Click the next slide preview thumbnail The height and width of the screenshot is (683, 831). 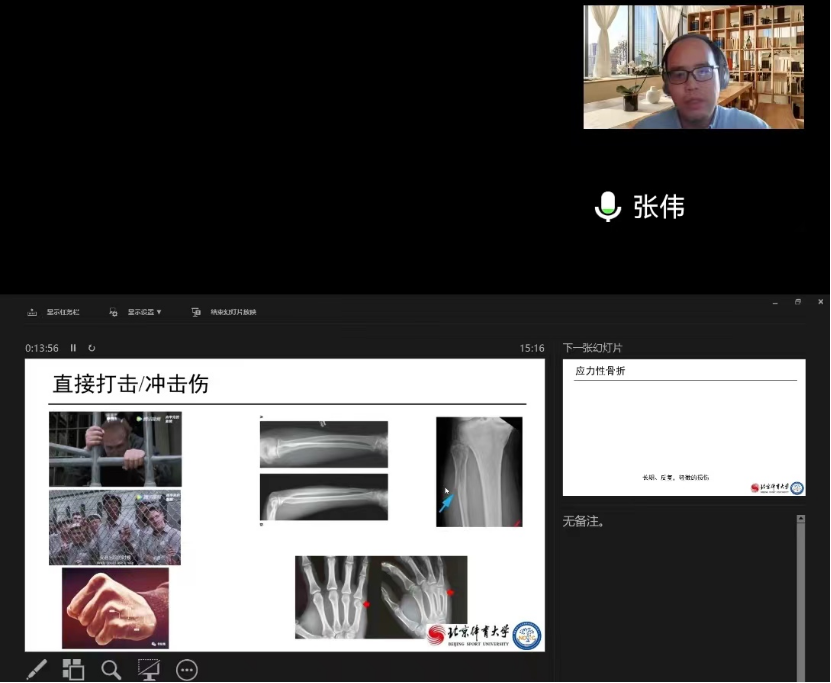(684, 427)
